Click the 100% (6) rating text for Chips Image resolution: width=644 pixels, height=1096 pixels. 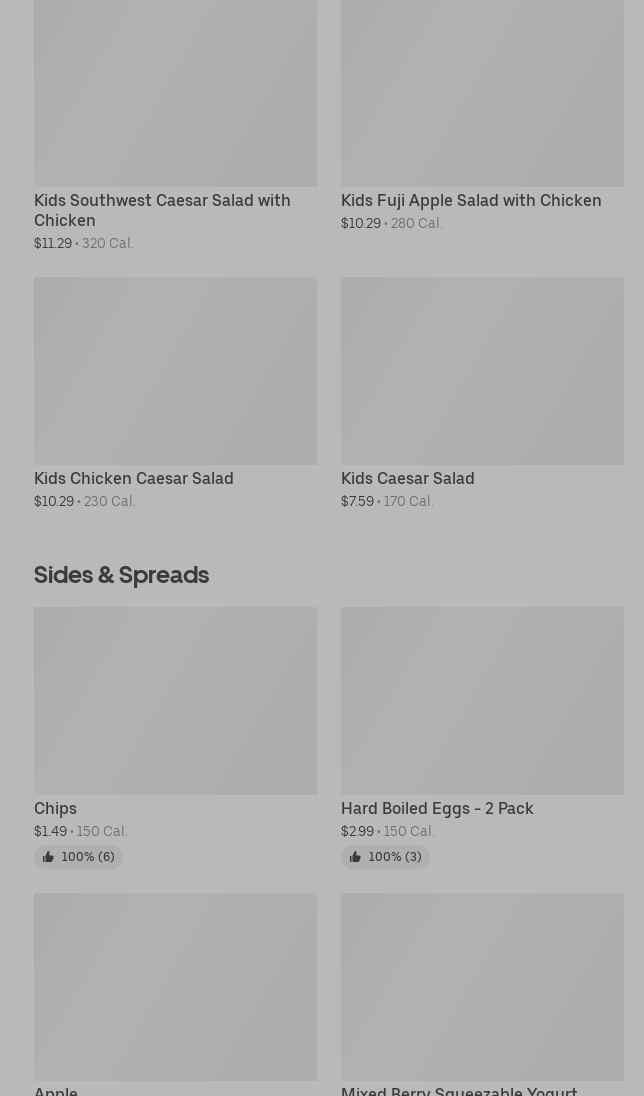tap(88, 857)
